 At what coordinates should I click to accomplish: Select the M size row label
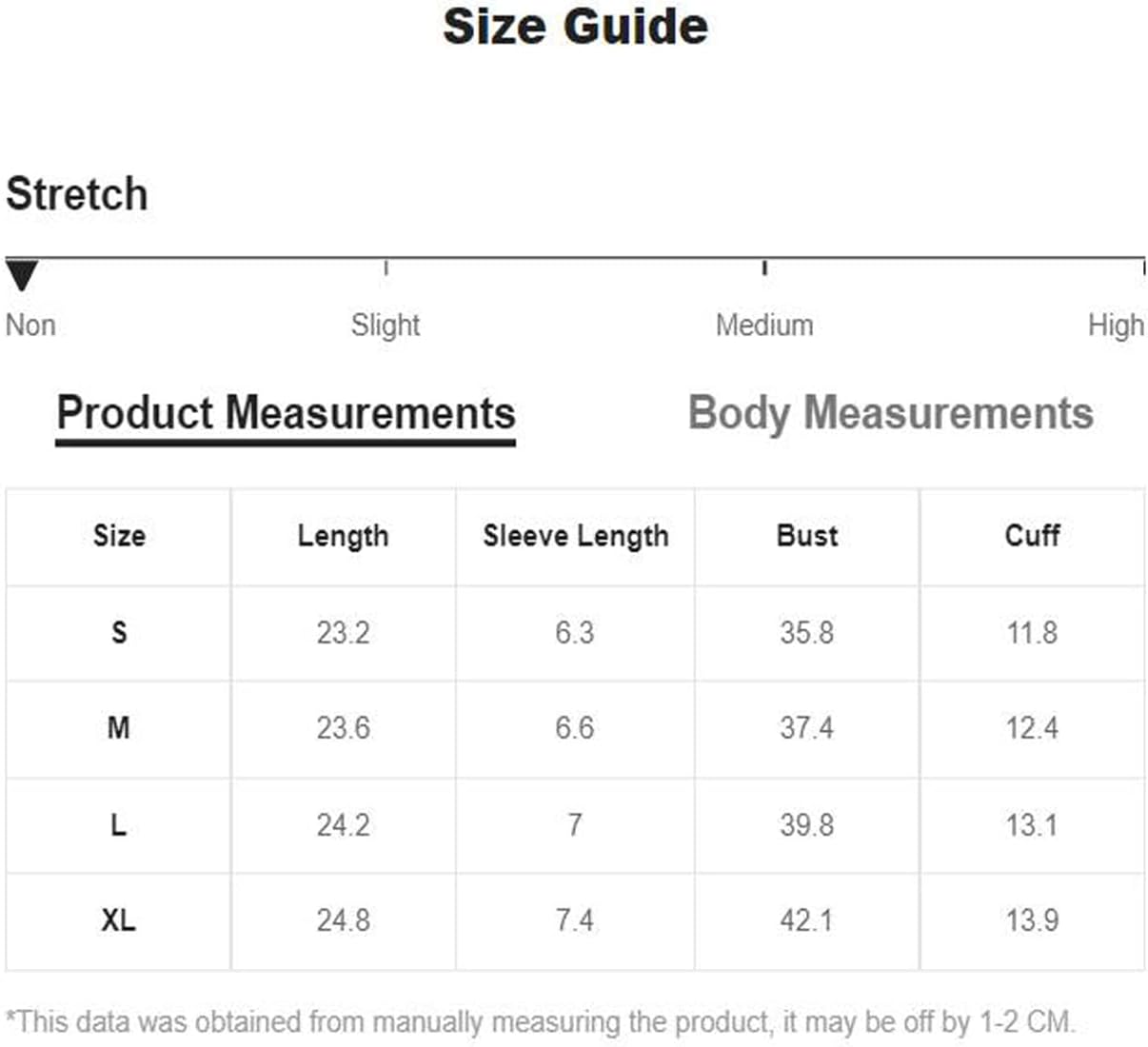coord(119,729)
